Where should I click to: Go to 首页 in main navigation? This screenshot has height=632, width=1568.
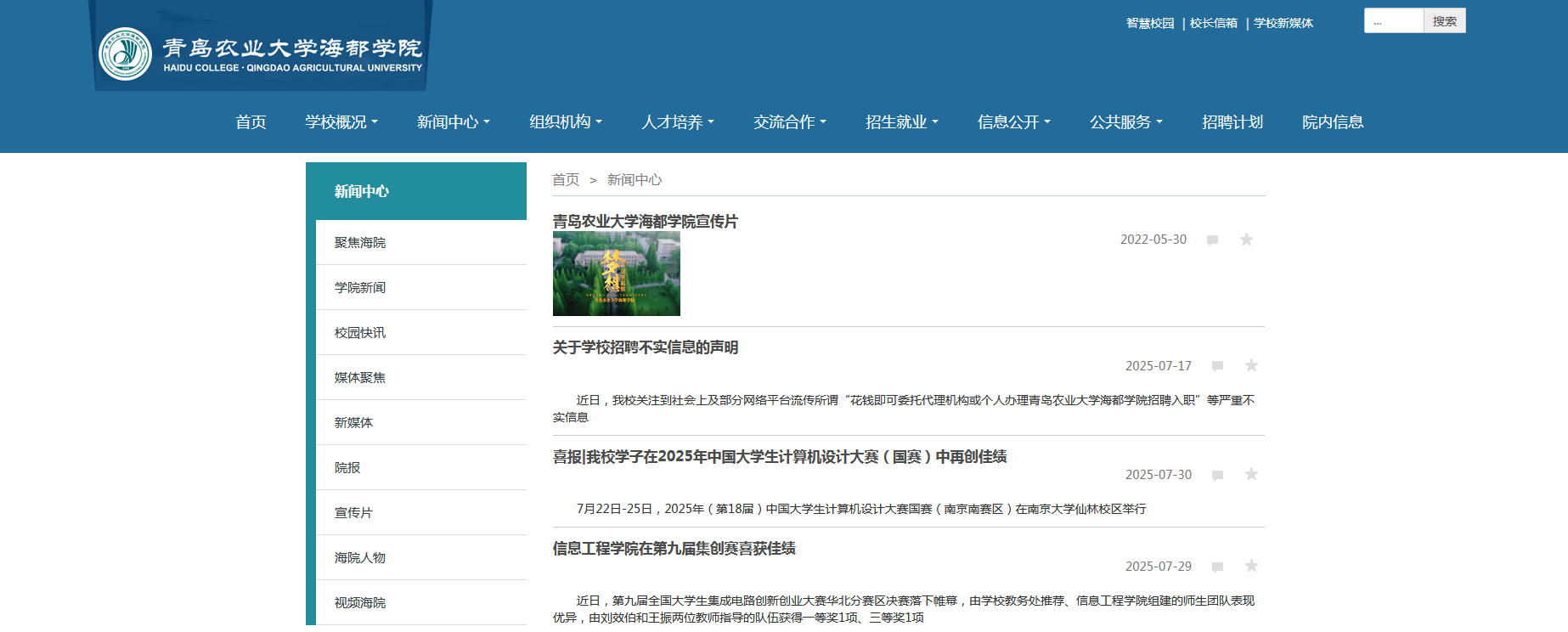(x=251, y=122)
